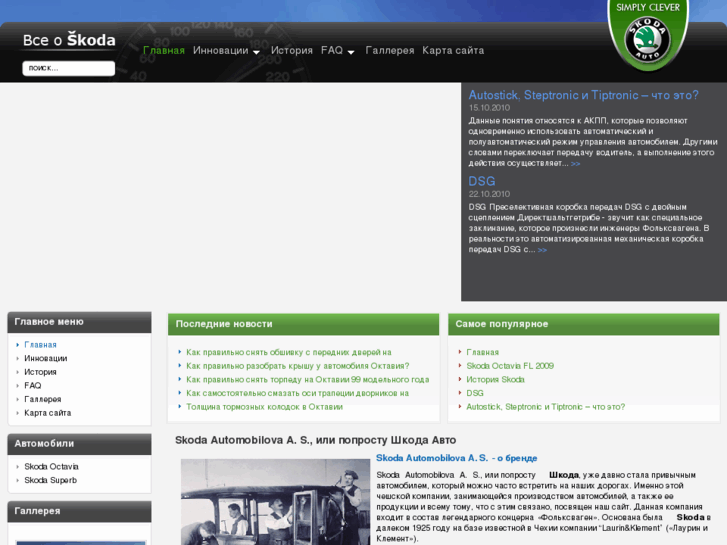Viewport: 727px width, 545px height.
Task: Click the 'Самое популярное' panel header
Action: (x=584, y=324)
